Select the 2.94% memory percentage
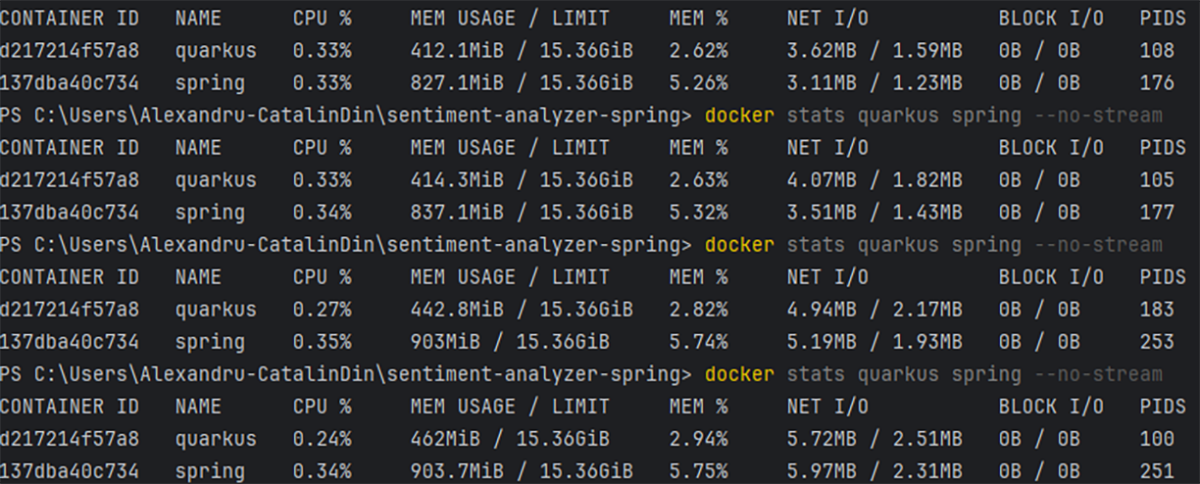Image resolution: width=1200 pixels, height=484 pixels. (x=698, y=438)
